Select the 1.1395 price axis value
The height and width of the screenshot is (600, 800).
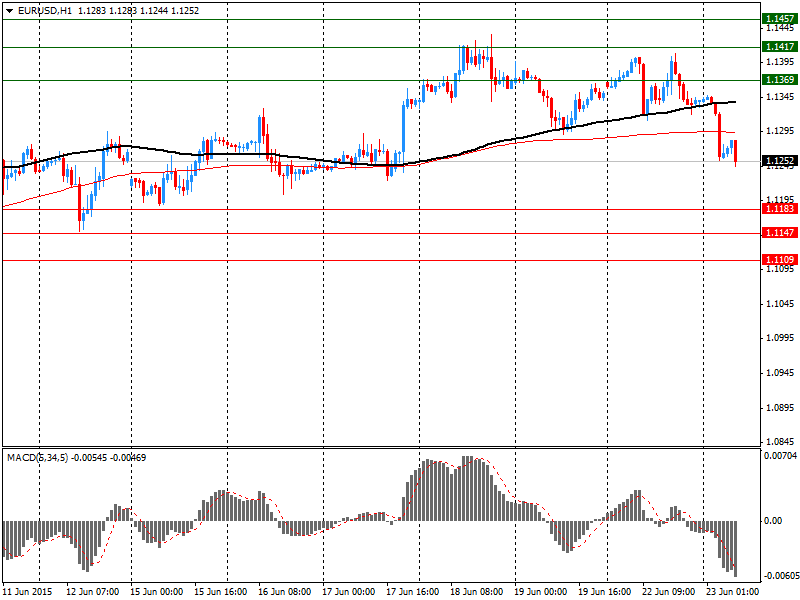(x=780, y=62)
